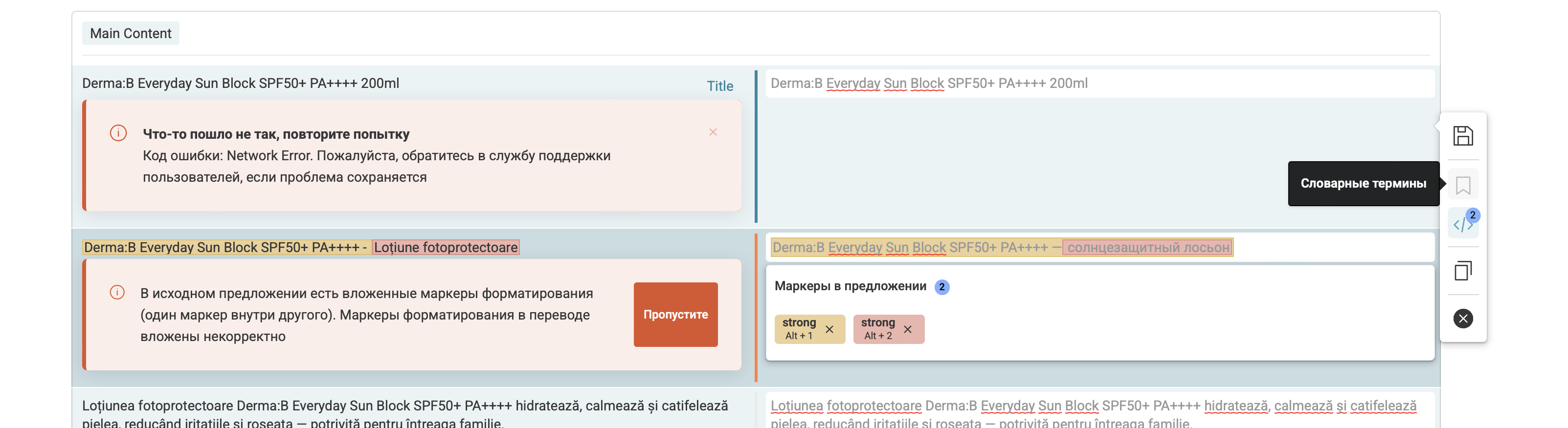Screen dimensions: 1568x428
Task: Click the Маркеры в предложении heading
Action: [850, 286]
